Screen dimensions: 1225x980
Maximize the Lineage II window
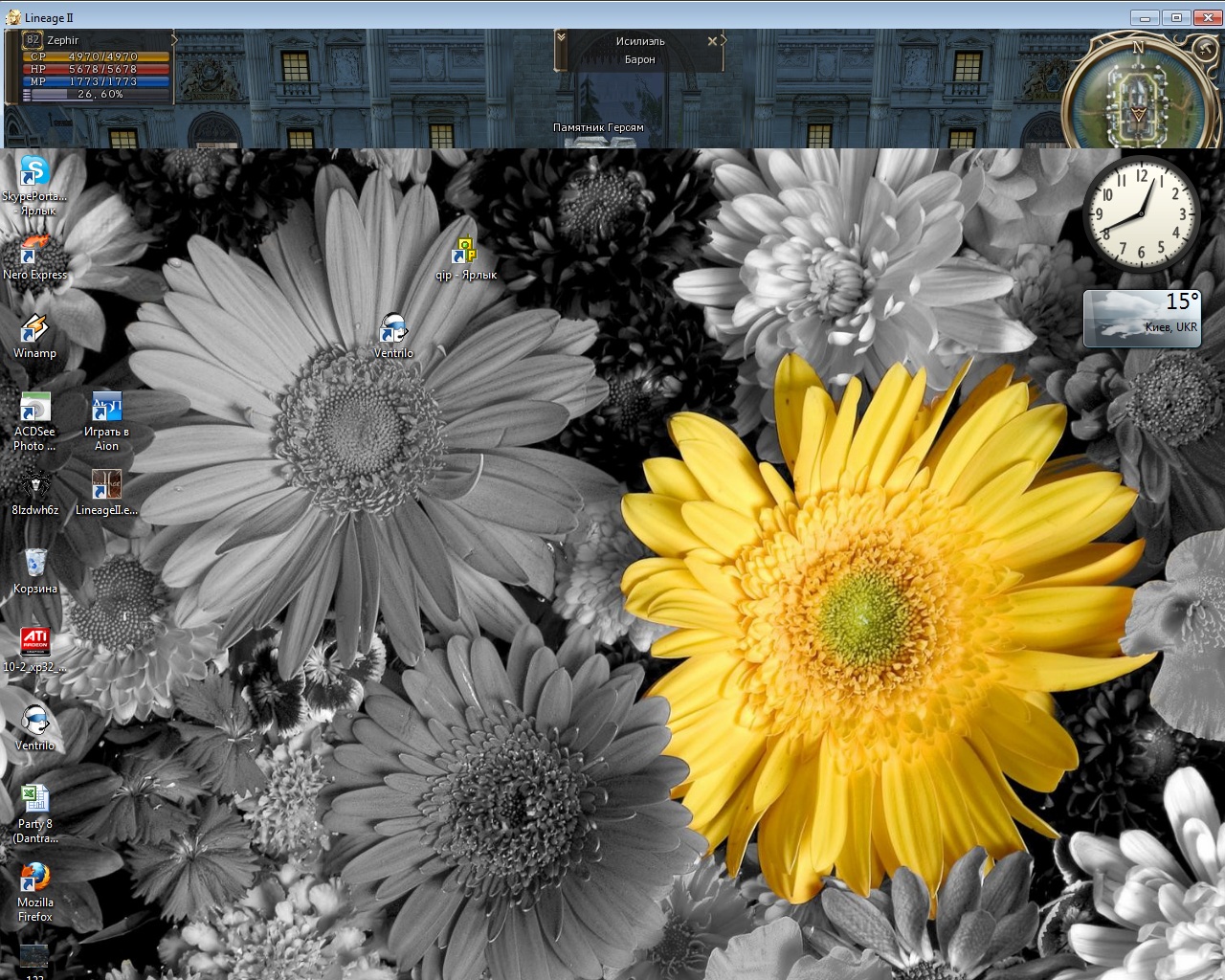tap(1176, 17)
